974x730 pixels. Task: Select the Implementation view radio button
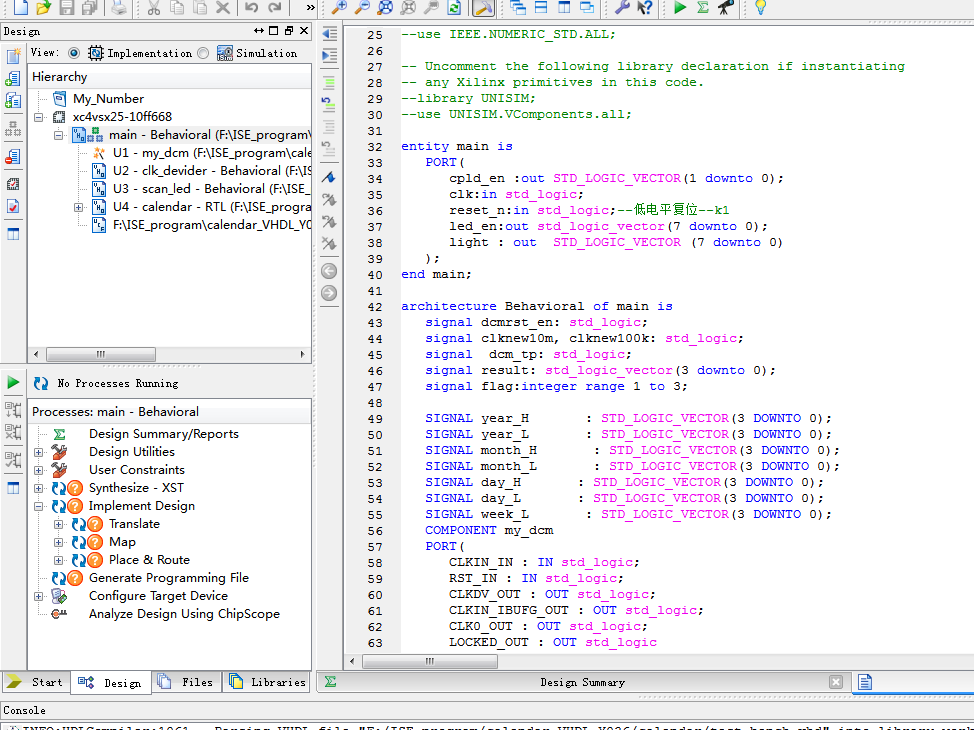[74, 53]
